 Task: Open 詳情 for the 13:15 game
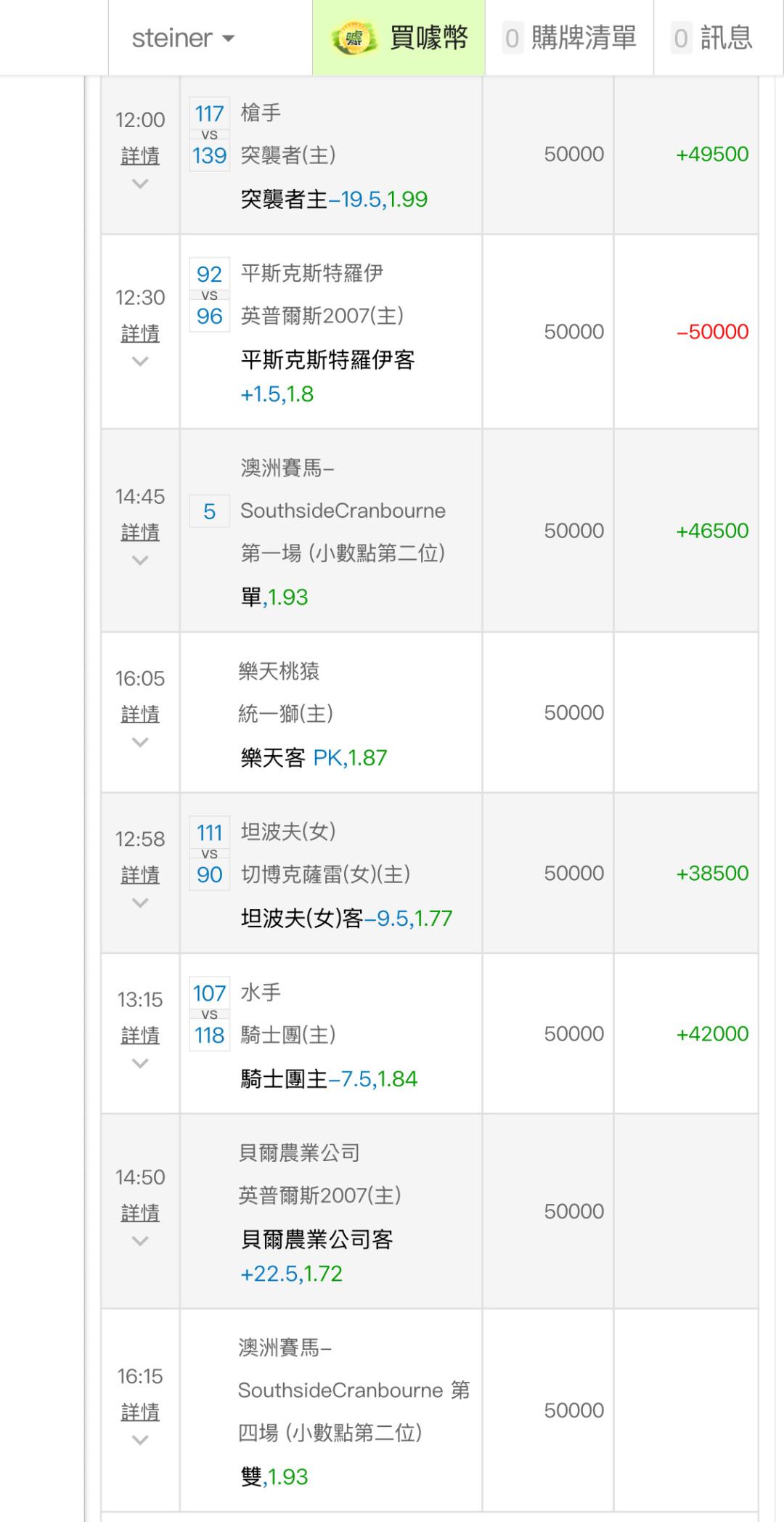coord(140,1035)
